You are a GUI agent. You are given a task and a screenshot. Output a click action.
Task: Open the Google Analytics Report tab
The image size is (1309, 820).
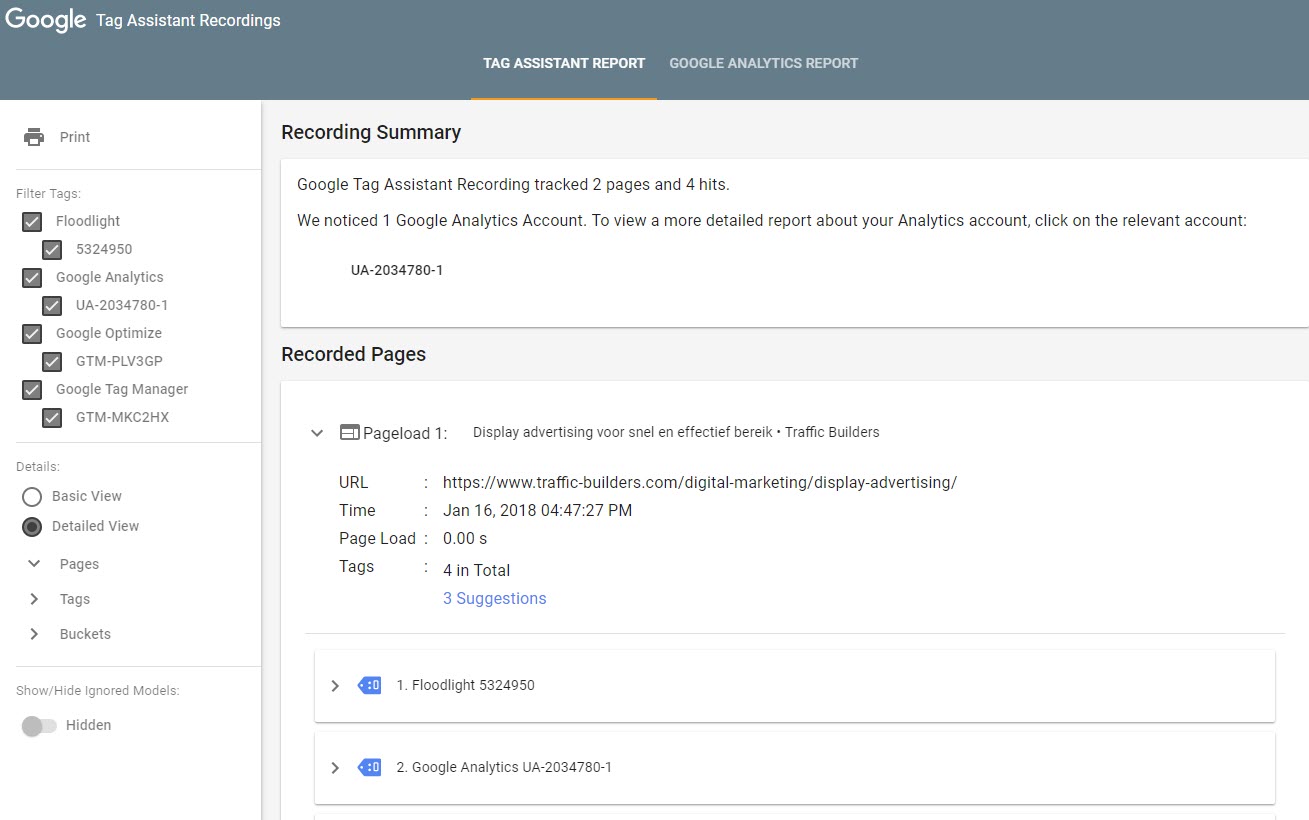pyautogui.click(x=764, y=63)
